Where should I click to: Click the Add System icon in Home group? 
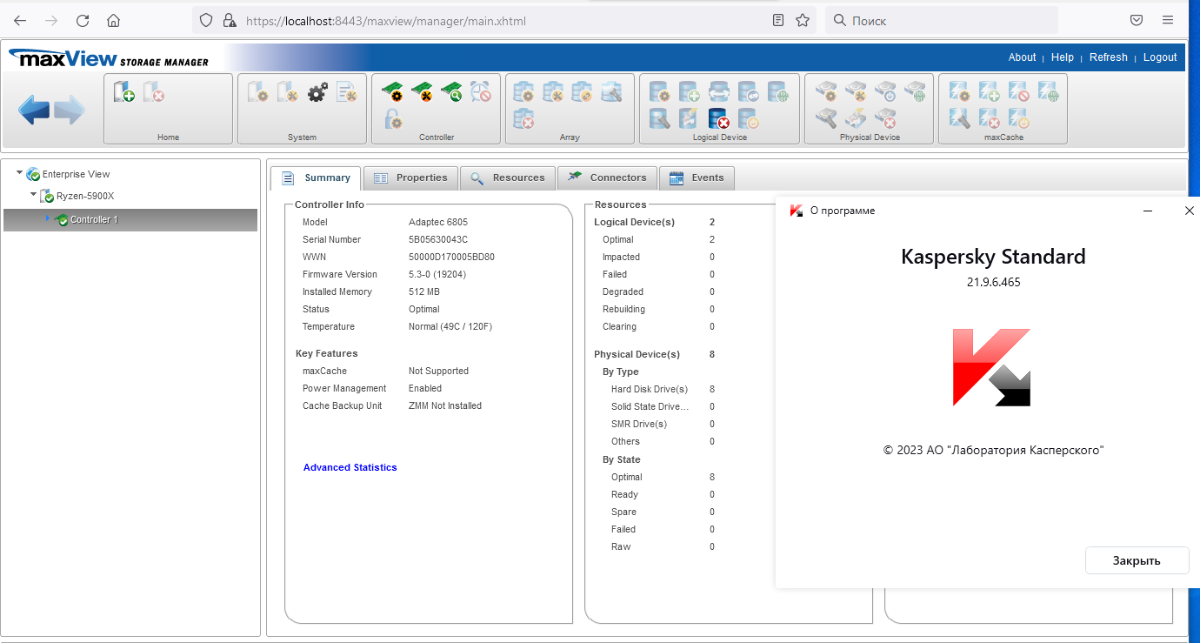(125, 94)
